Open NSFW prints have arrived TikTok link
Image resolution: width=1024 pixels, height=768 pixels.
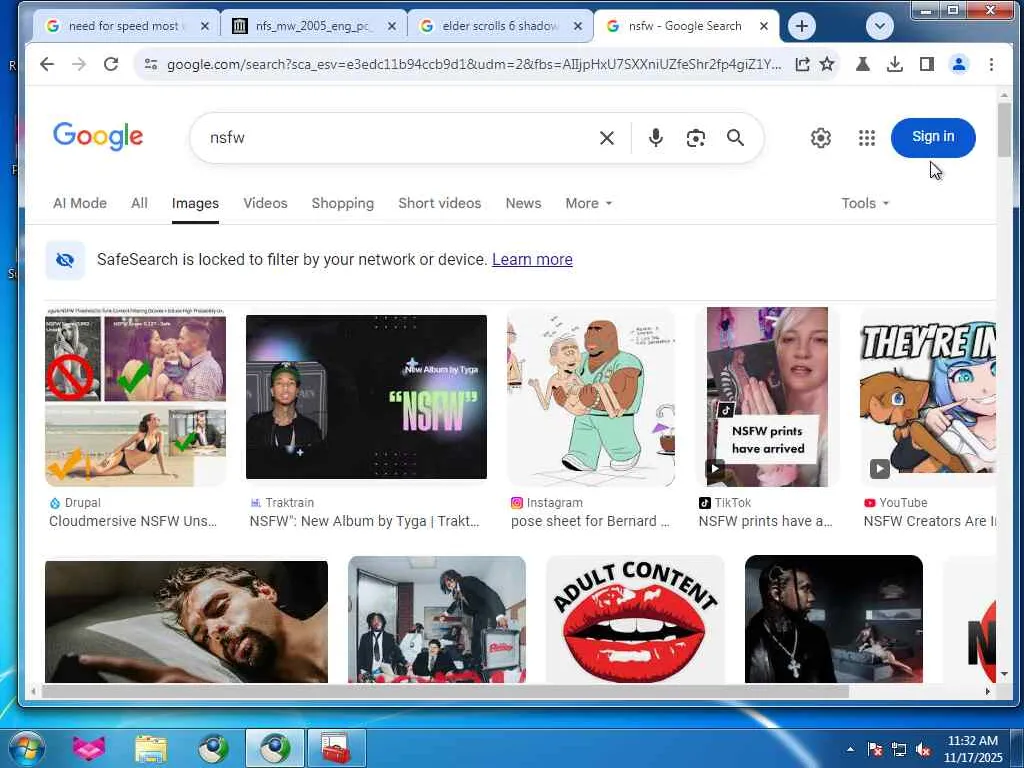coord(765,521)
